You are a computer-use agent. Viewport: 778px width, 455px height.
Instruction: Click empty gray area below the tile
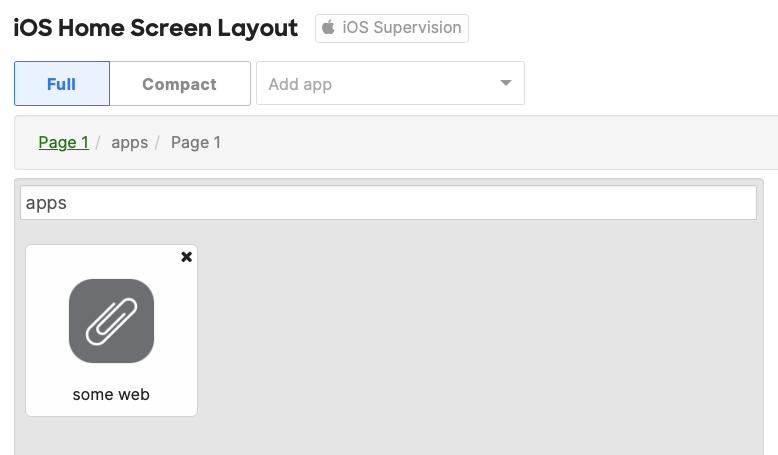tap(112, 437)
